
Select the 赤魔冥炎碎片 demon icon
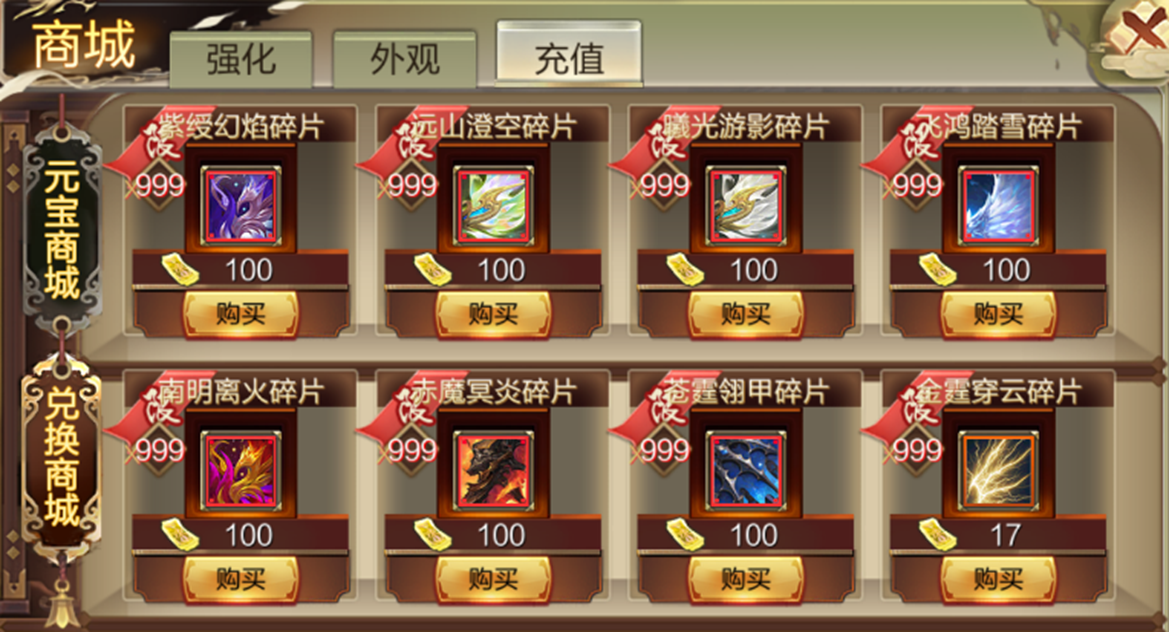tap(494, 470)
